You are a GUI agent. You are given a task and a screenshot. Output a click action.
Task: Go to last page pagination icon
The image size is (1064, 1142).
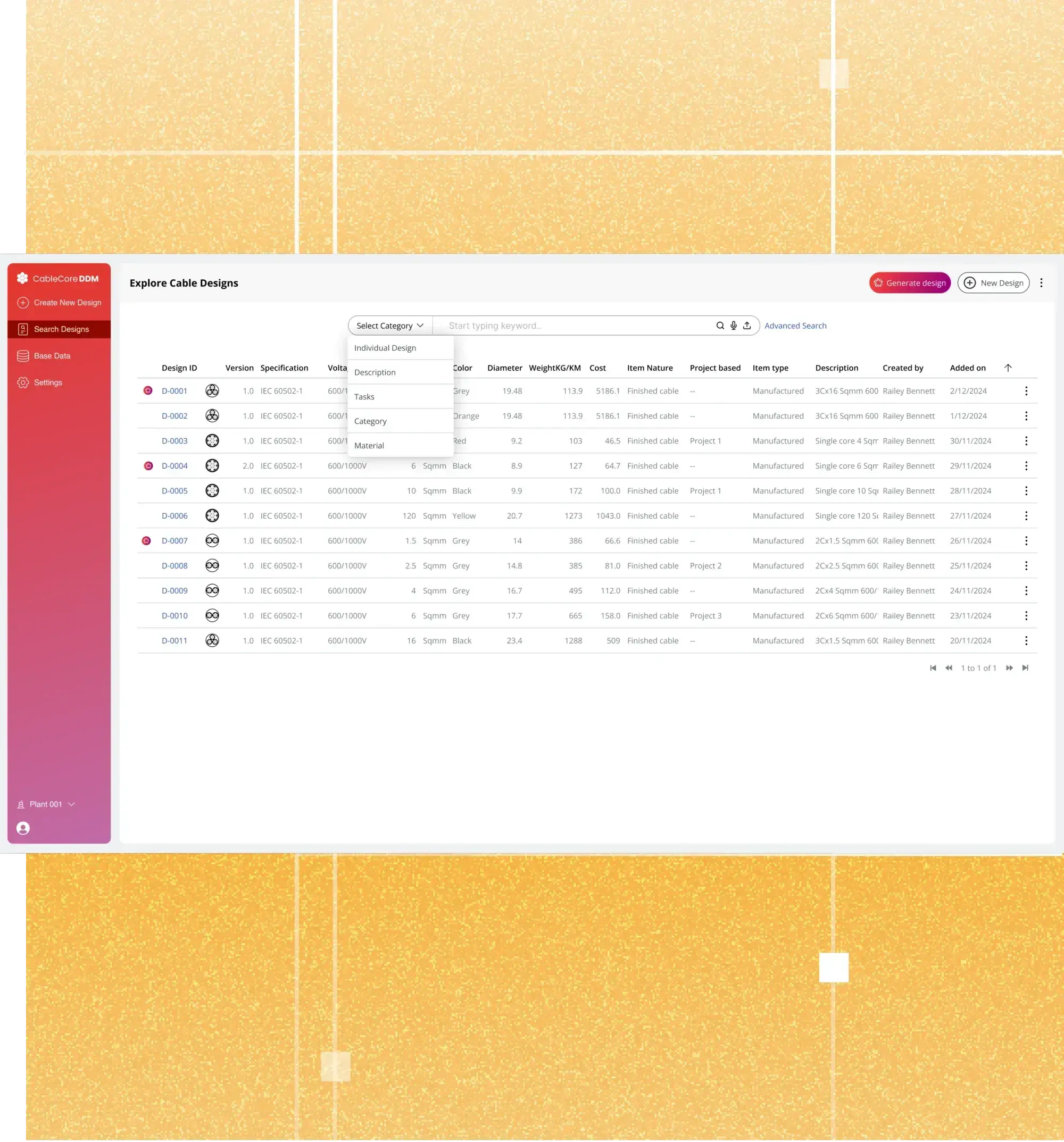tap(1025, 668)
